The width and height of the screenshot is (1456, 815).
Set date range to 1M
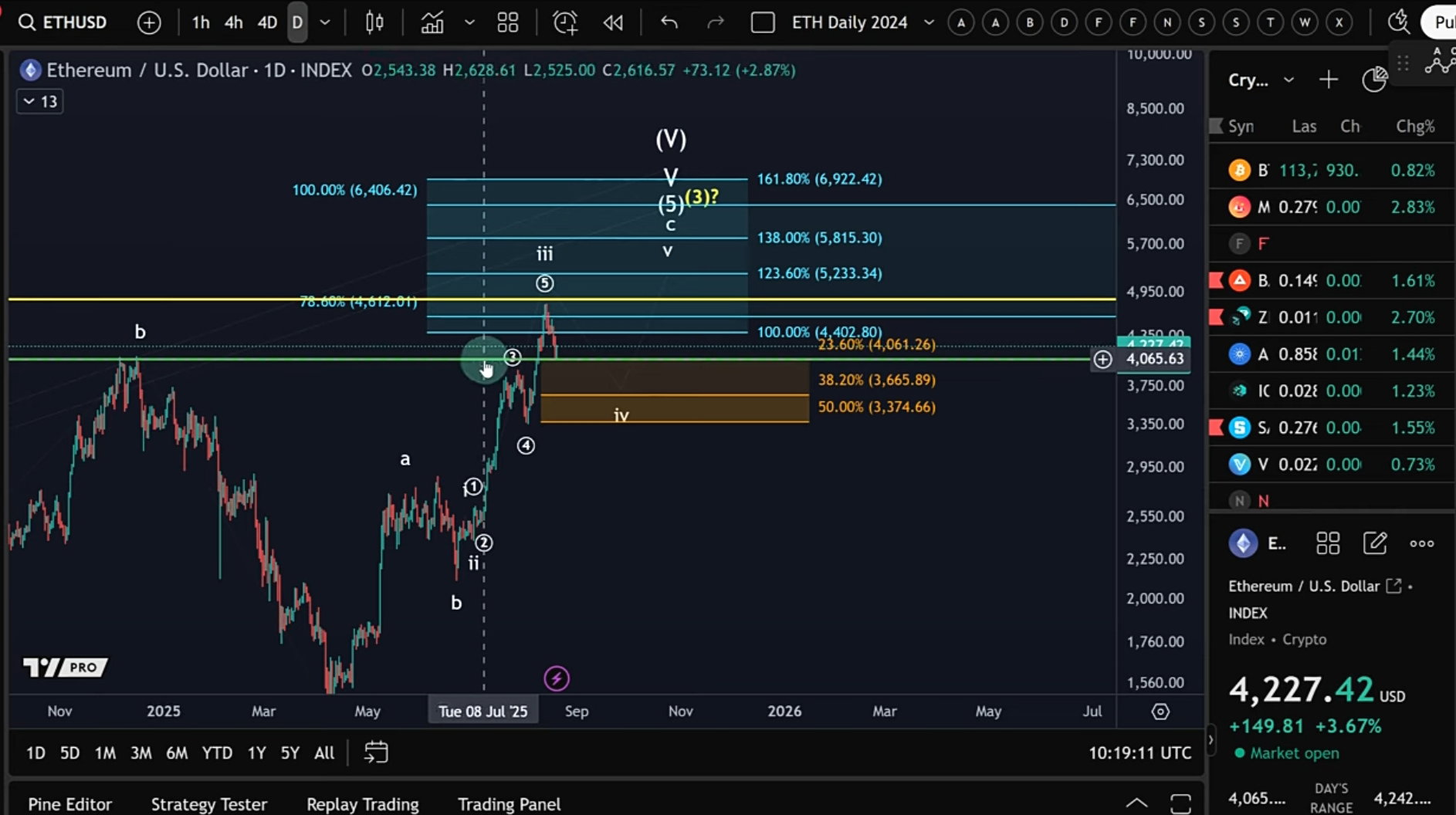105,752
